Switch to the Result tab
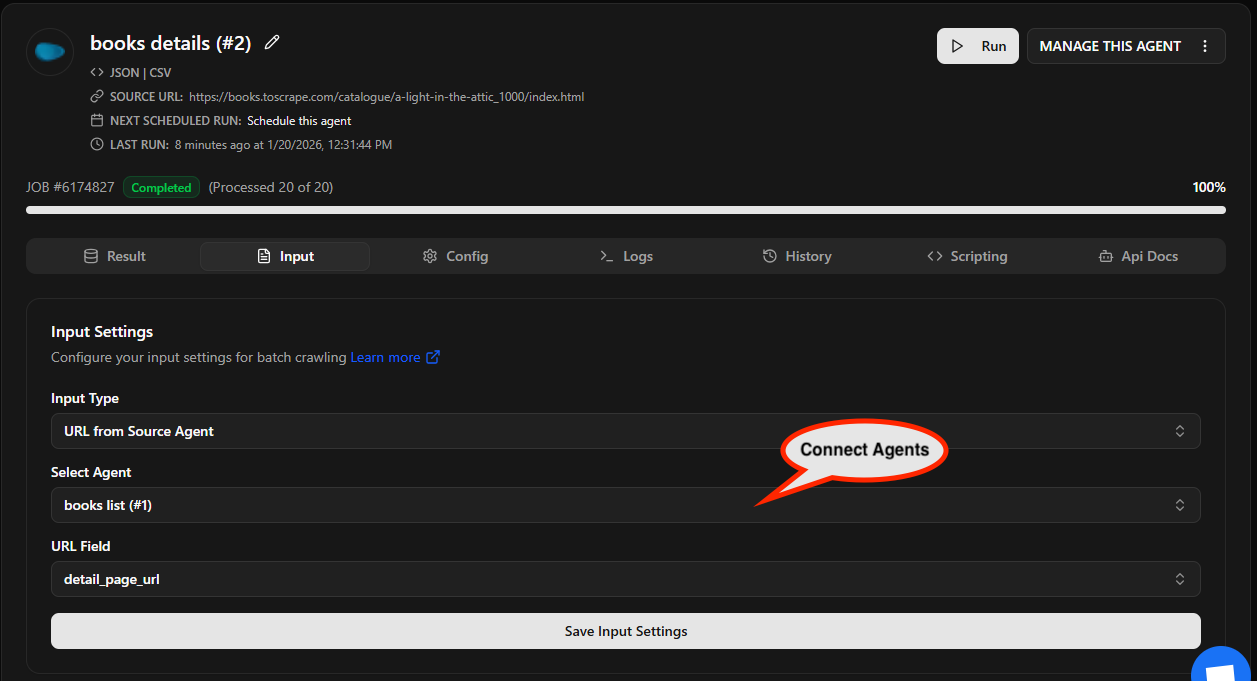 [x=115, y=256]
